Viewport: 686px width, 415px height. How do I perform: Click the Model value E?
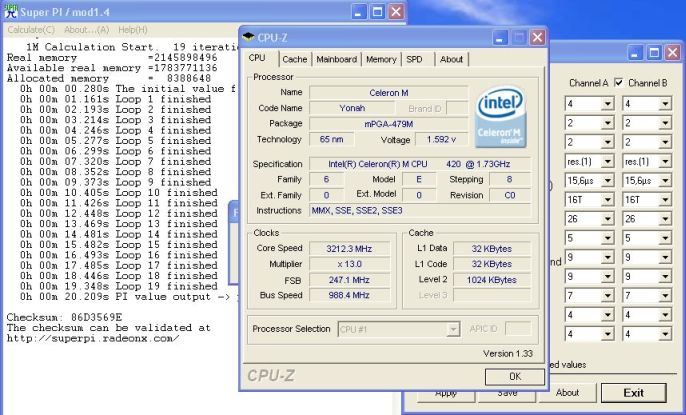[x=419, y=179]
